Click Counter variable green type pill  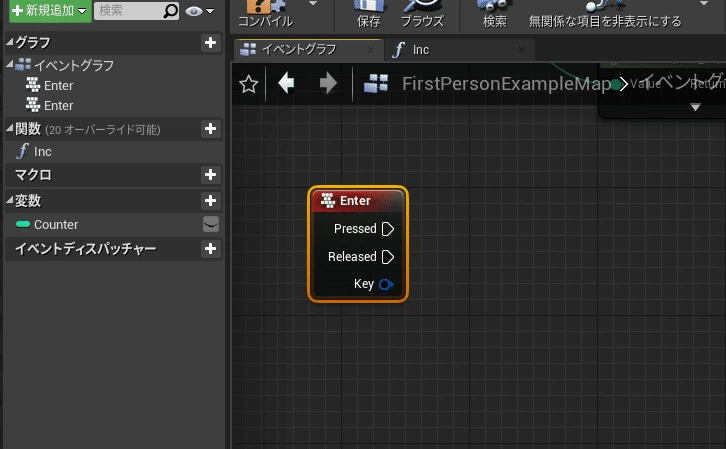pyautogui.click(x=23, y=224)
